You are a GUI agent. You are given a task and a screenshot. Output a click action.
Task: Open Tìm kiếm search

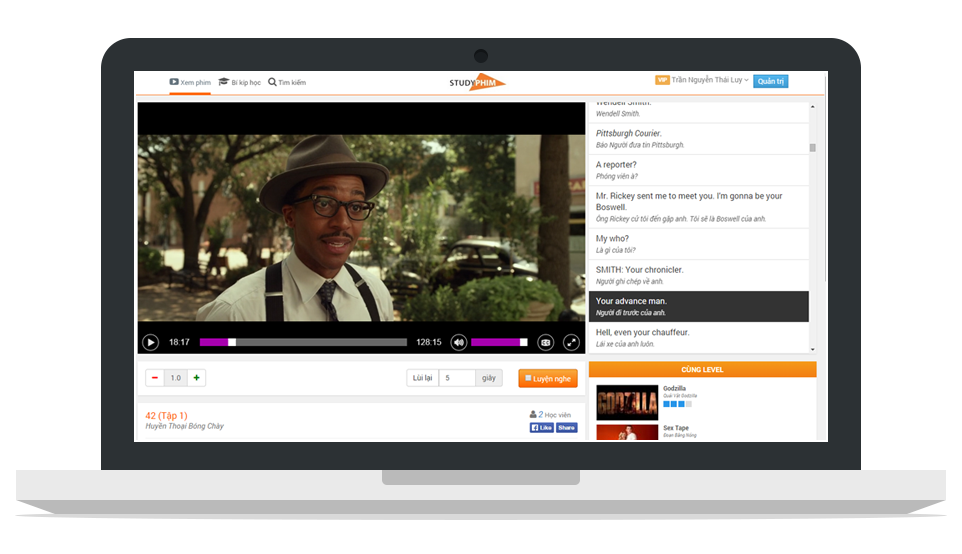(x=287, y=82)
